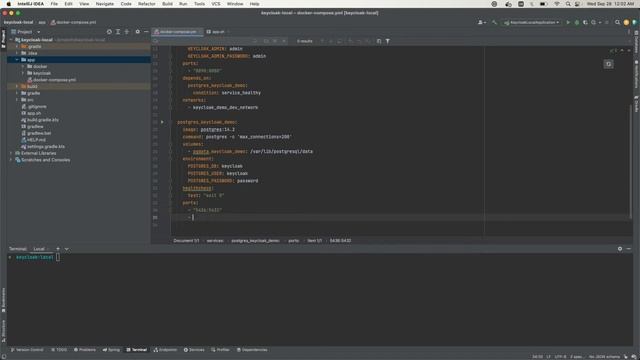Image resolution: width=640 pixels, height=360 pixels.
Task: Open the Endpoints tool window
Action: pyautogui.click(x=165, y=350)
